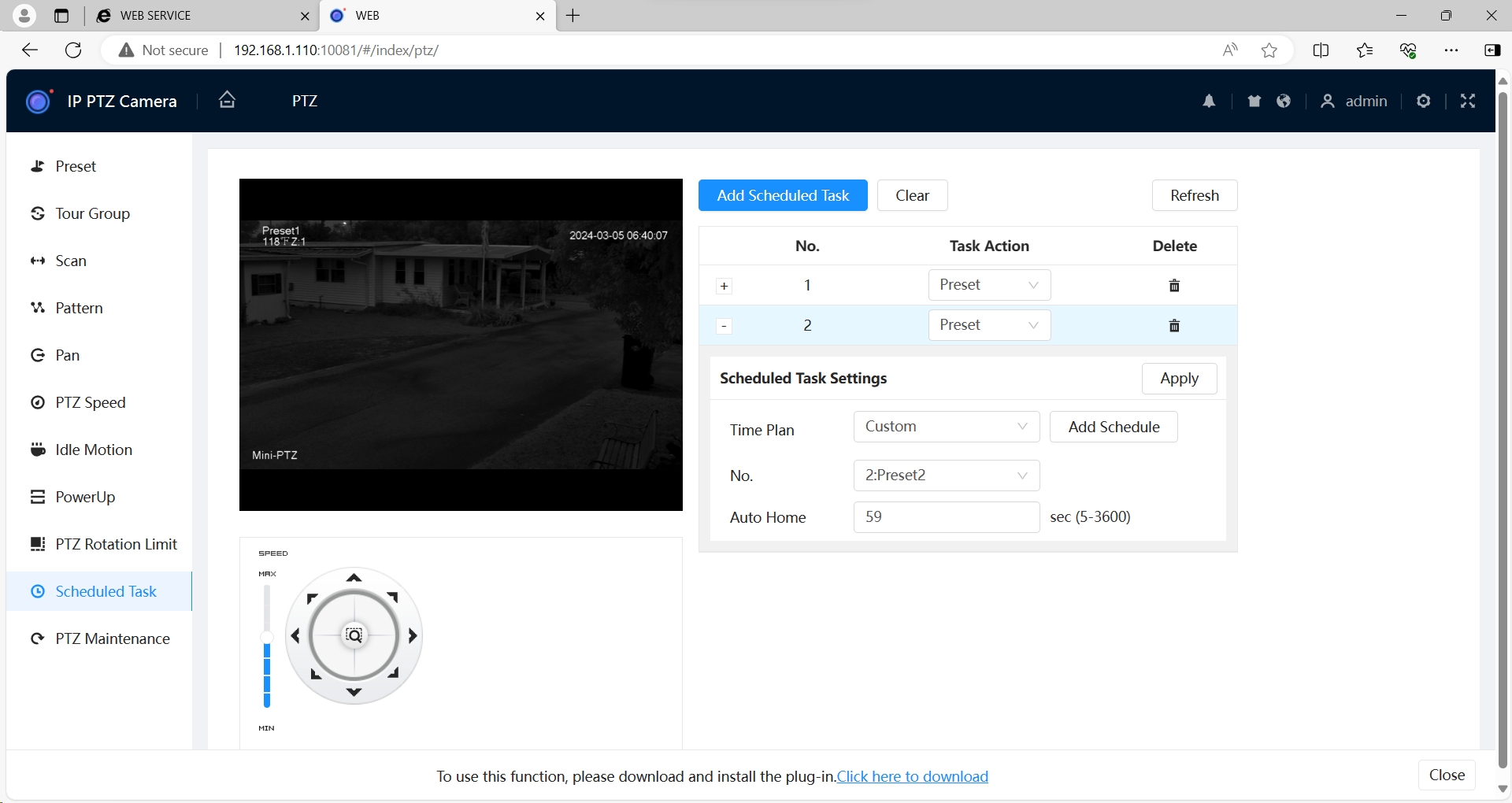The image size is (1512, 803).
Task: Open the 2:Preset2 number dropdown
Action: pos(946,476)
